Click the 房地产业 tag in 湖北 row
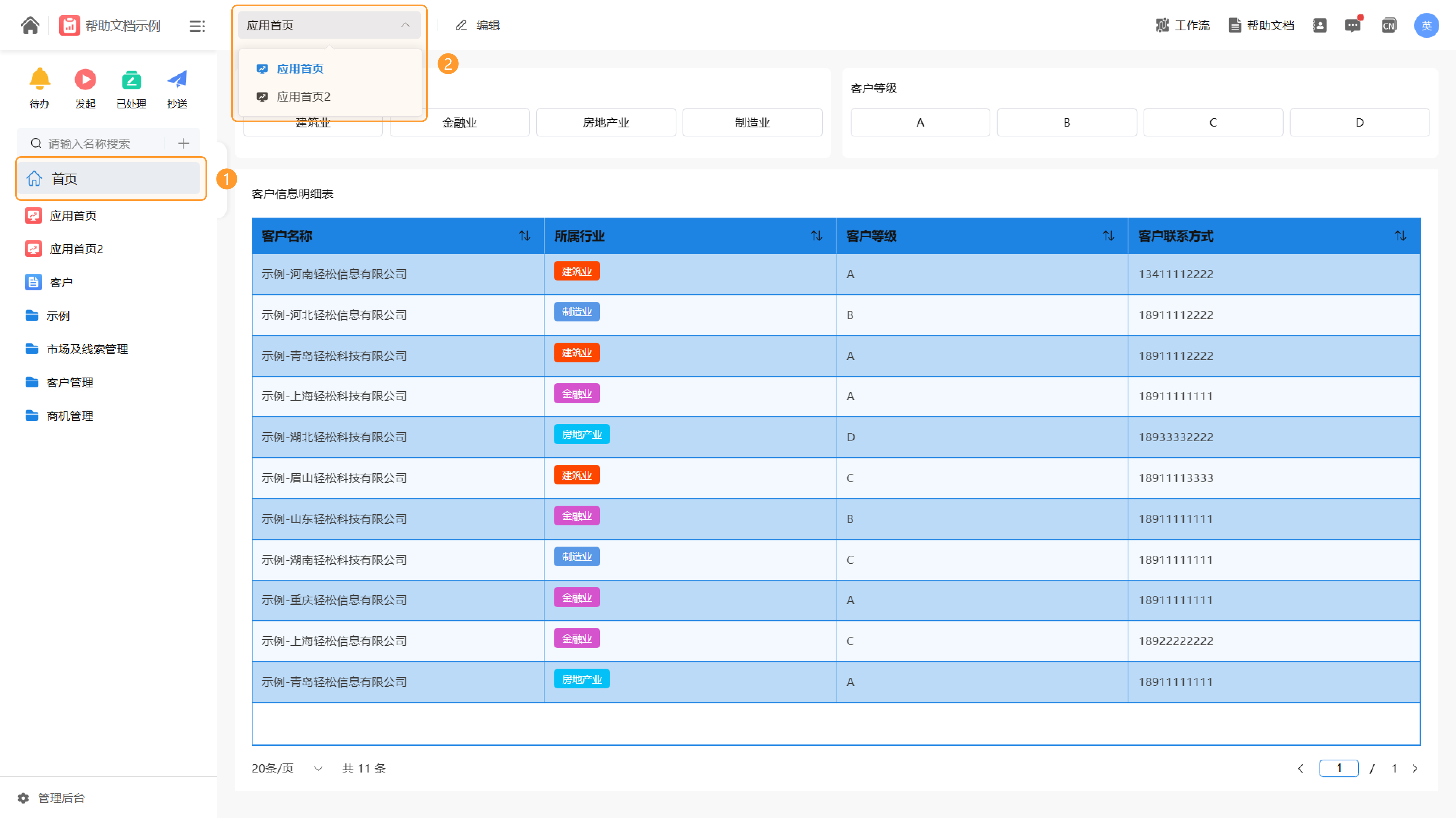This screenshot has width=1456, height=818. (582, 434)
